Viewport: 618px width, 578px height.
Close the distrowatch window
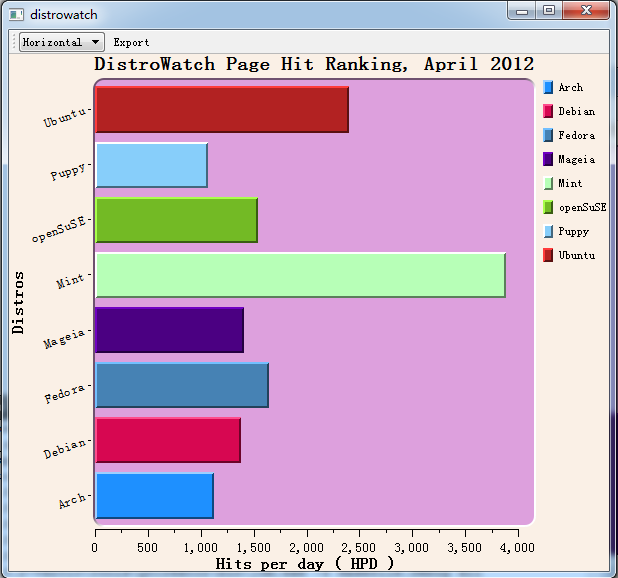tap(586, 11)
